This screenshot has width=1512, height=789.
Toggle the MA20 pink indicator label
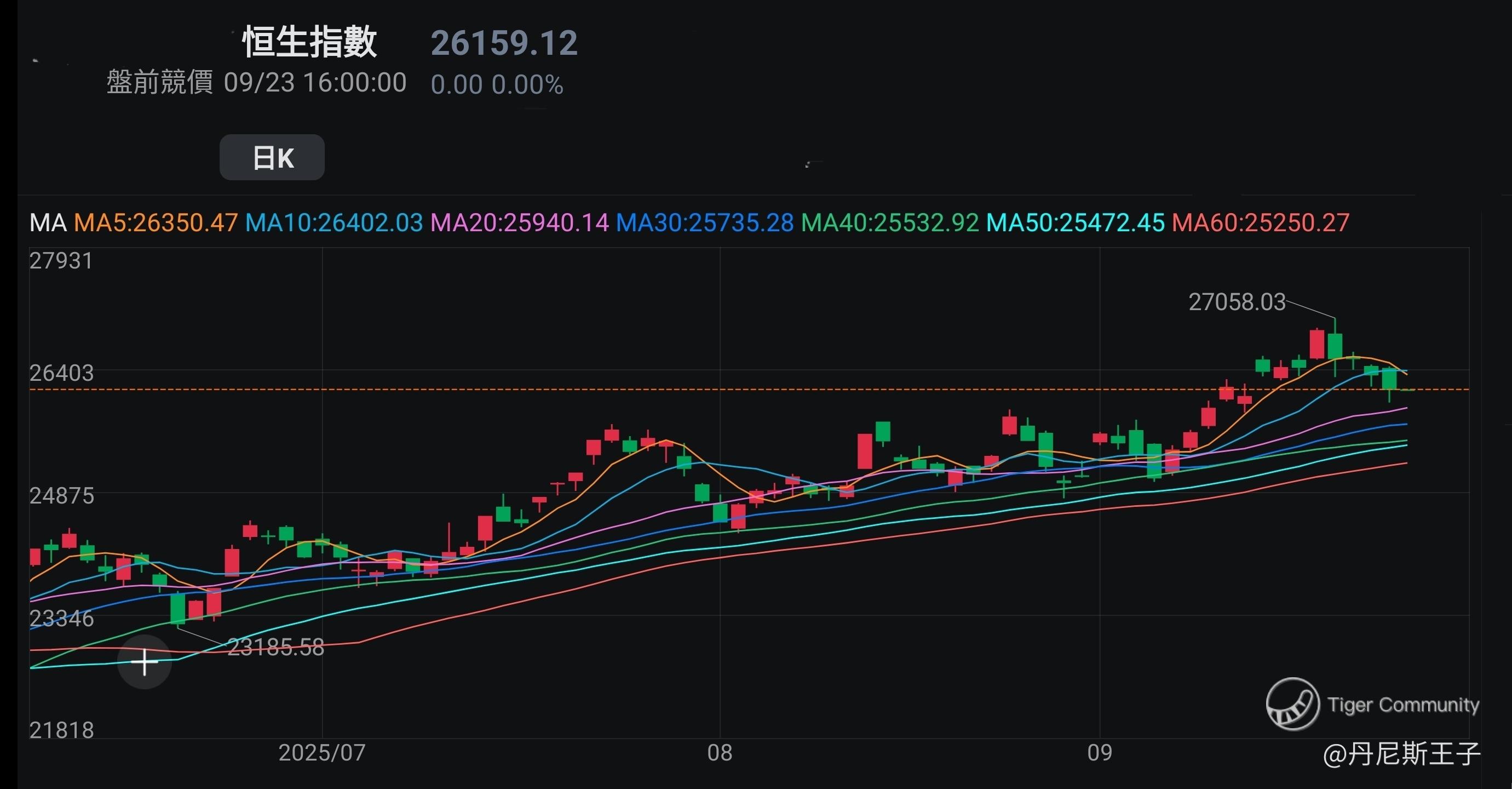[520, 222]
